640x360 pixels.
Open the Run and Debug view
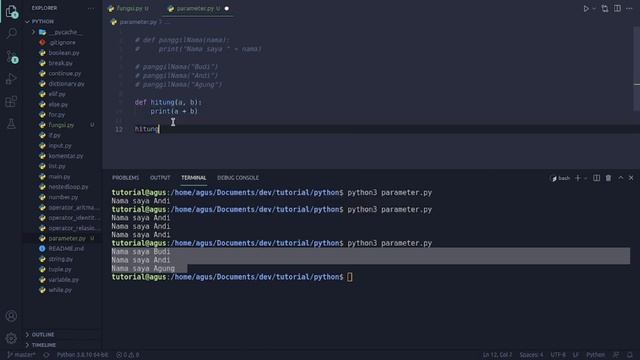click(11, 79)
